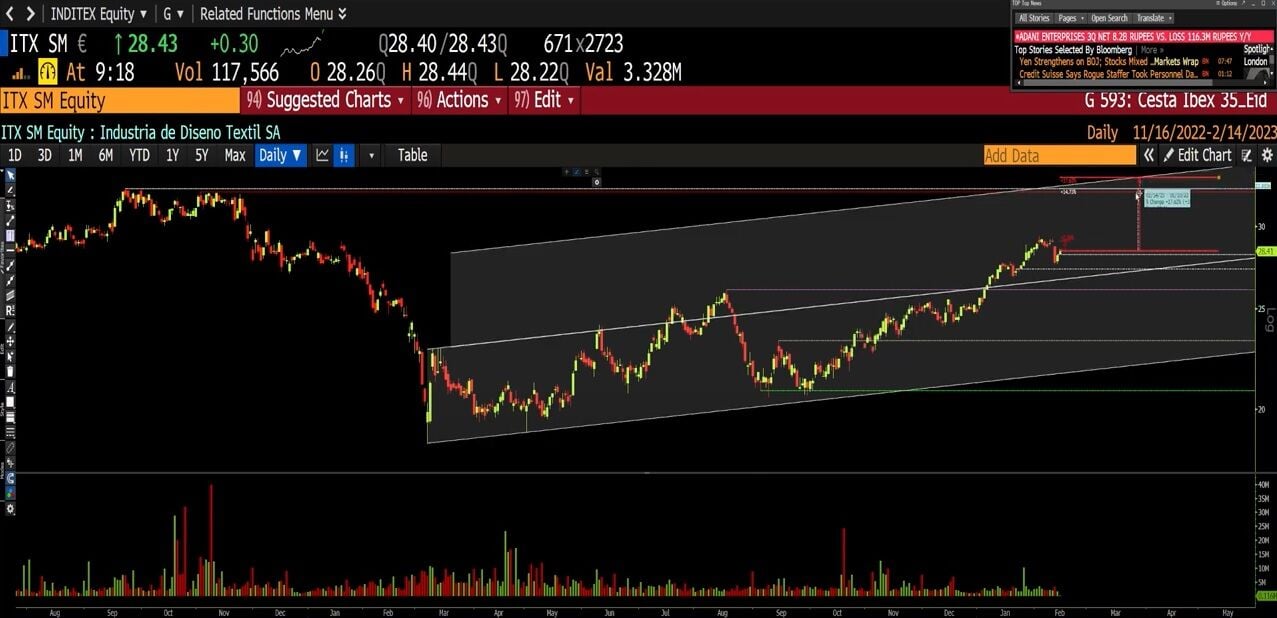The image size is (1277, 618).
Task: Click the Spotlight London panel
Action: (x=1256, y=55)
